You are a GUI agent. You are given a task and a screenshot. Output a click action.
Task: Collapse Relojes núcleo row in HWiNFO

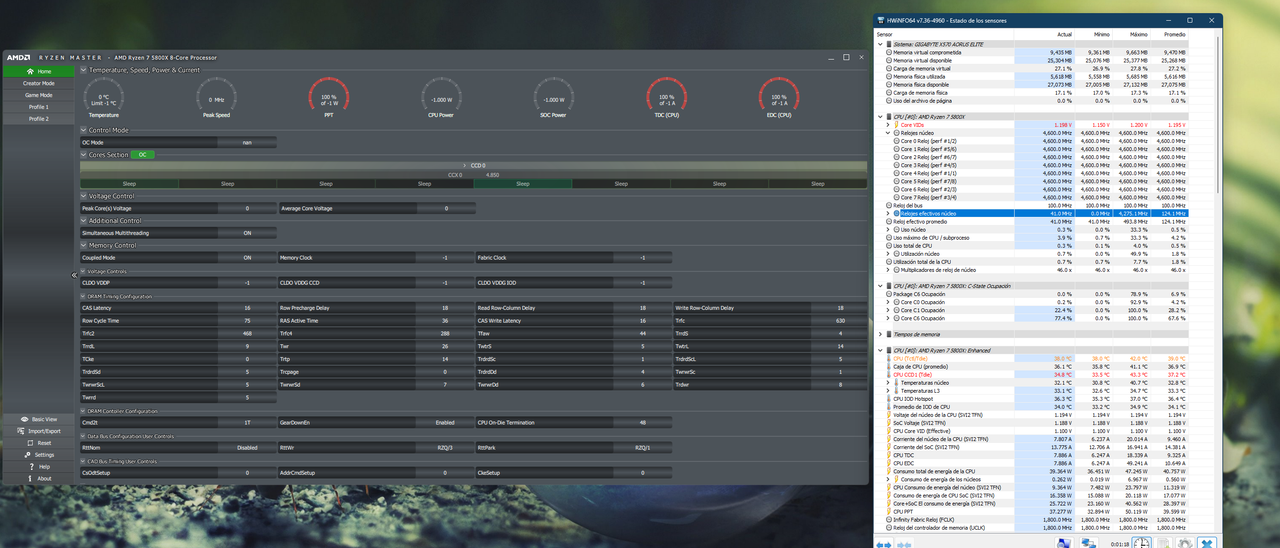click(888, 133)
